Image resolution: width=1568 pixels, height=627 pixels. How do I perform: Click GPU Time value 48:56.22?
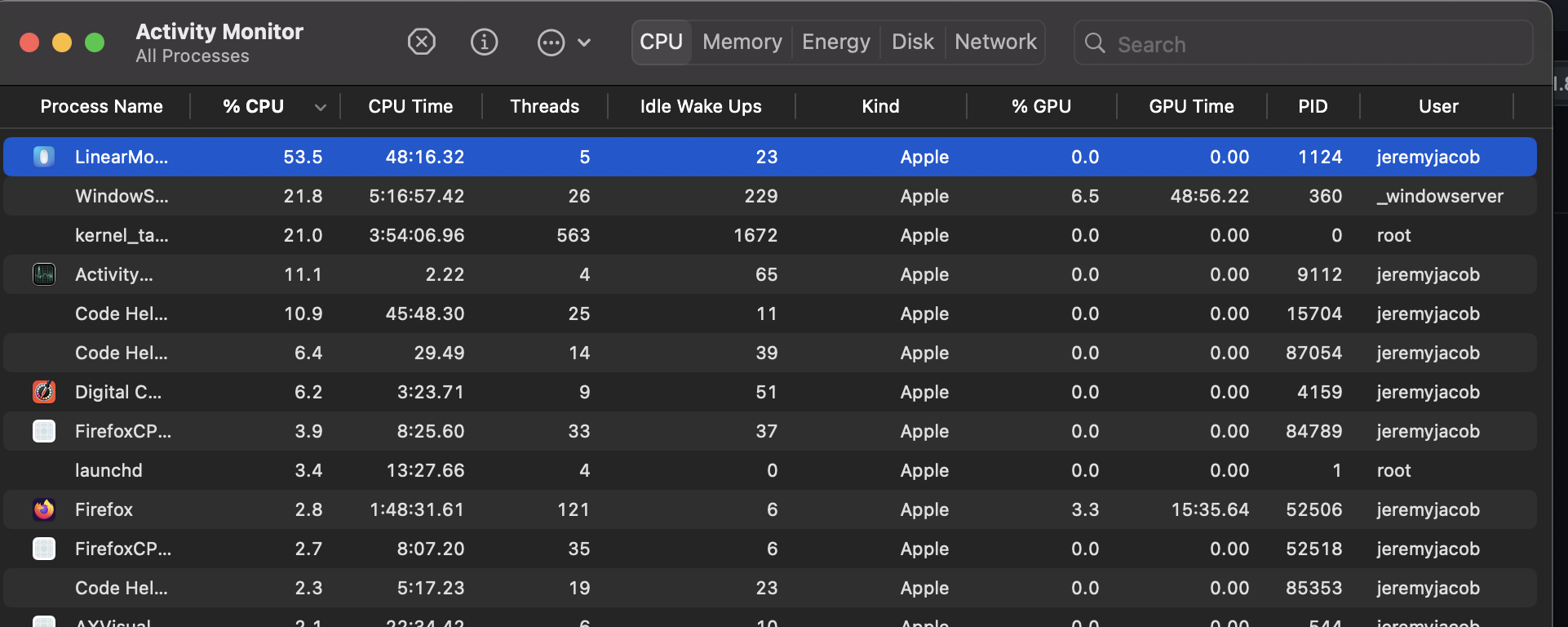coord(1210,196)
